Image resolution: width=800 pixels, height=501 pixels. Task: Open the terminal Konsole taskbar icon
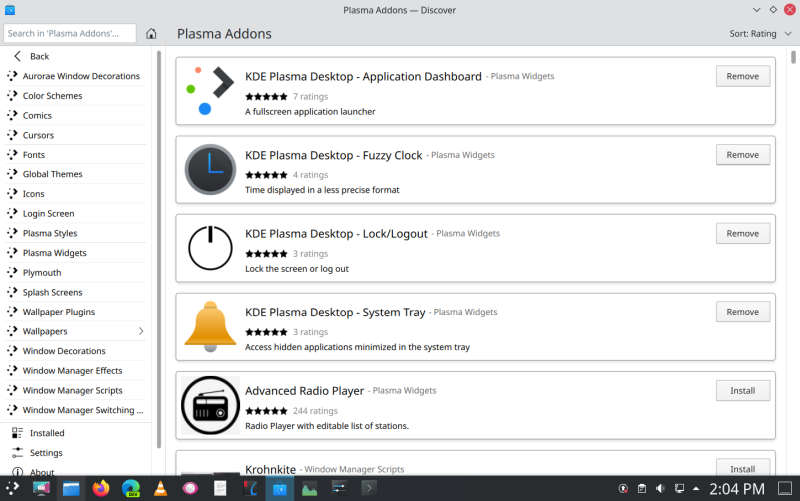369,488
